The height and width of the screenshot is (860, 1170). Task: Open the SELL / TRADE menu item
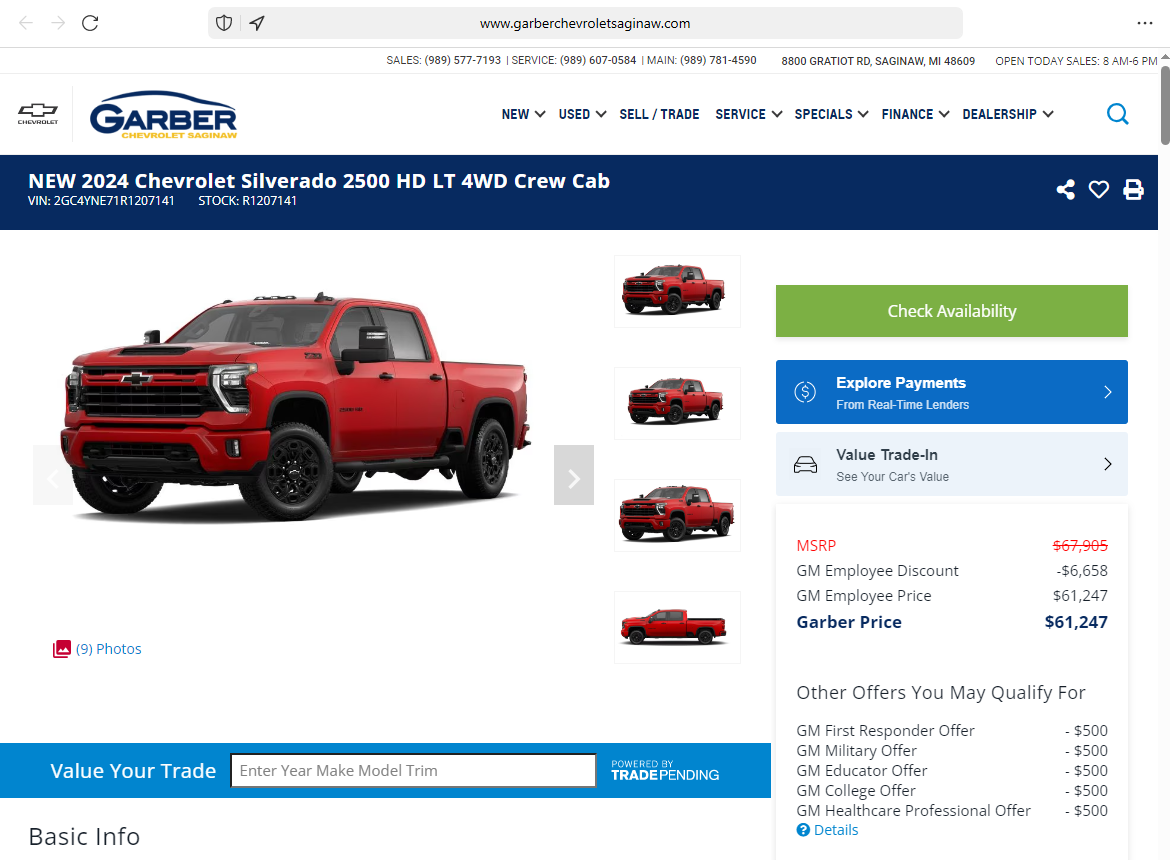[x=659, y=114]
